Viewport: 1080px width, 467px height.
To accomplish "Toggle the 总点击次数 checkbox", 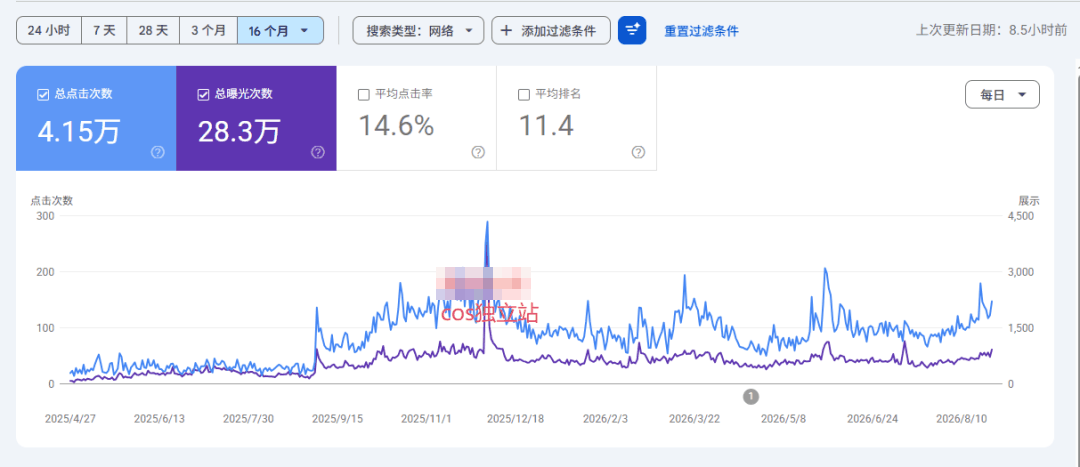I will pyautogui.click(x=43, y=95).
